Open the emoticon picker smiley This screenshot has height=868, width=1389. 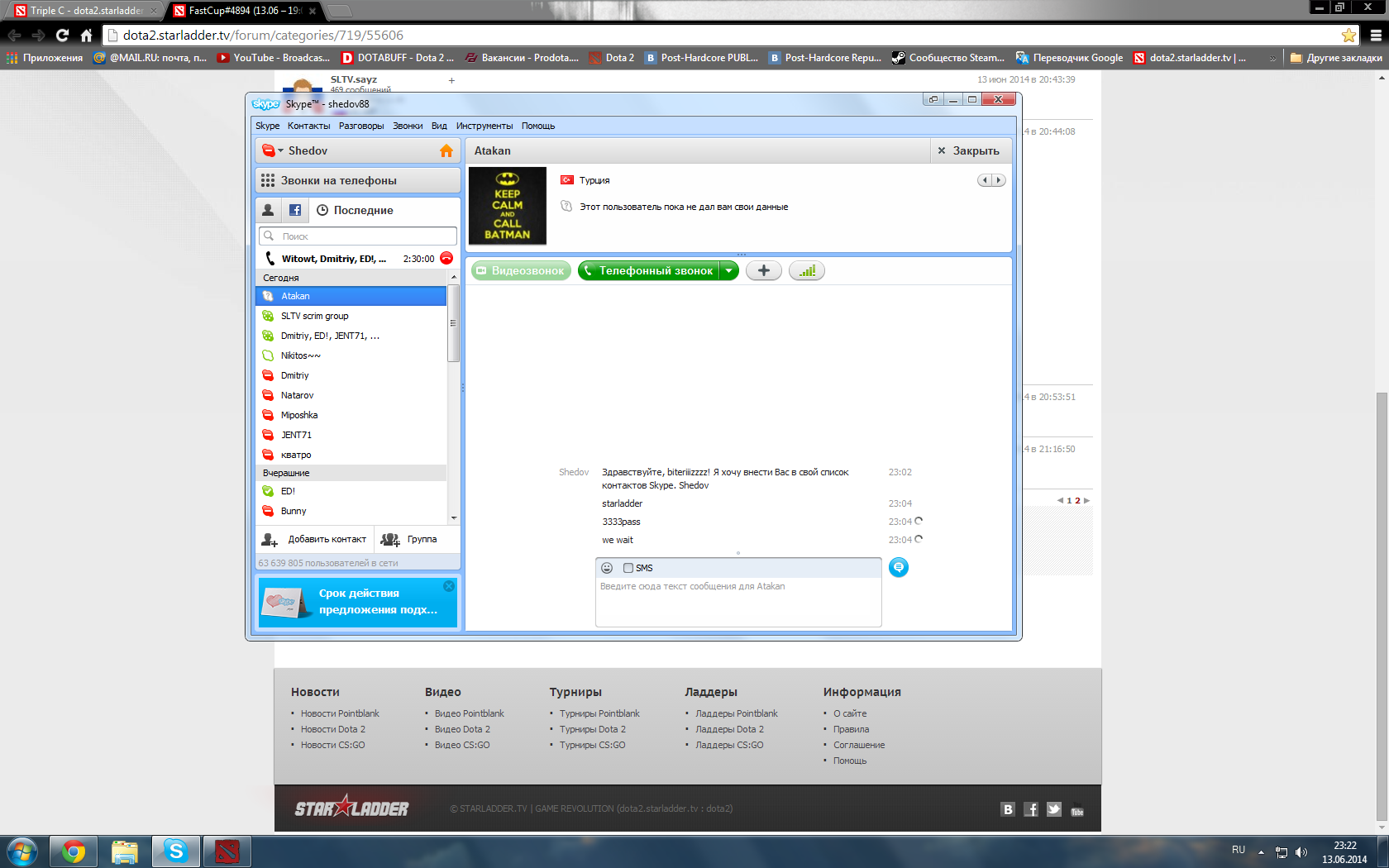click(x=607, y=568)
